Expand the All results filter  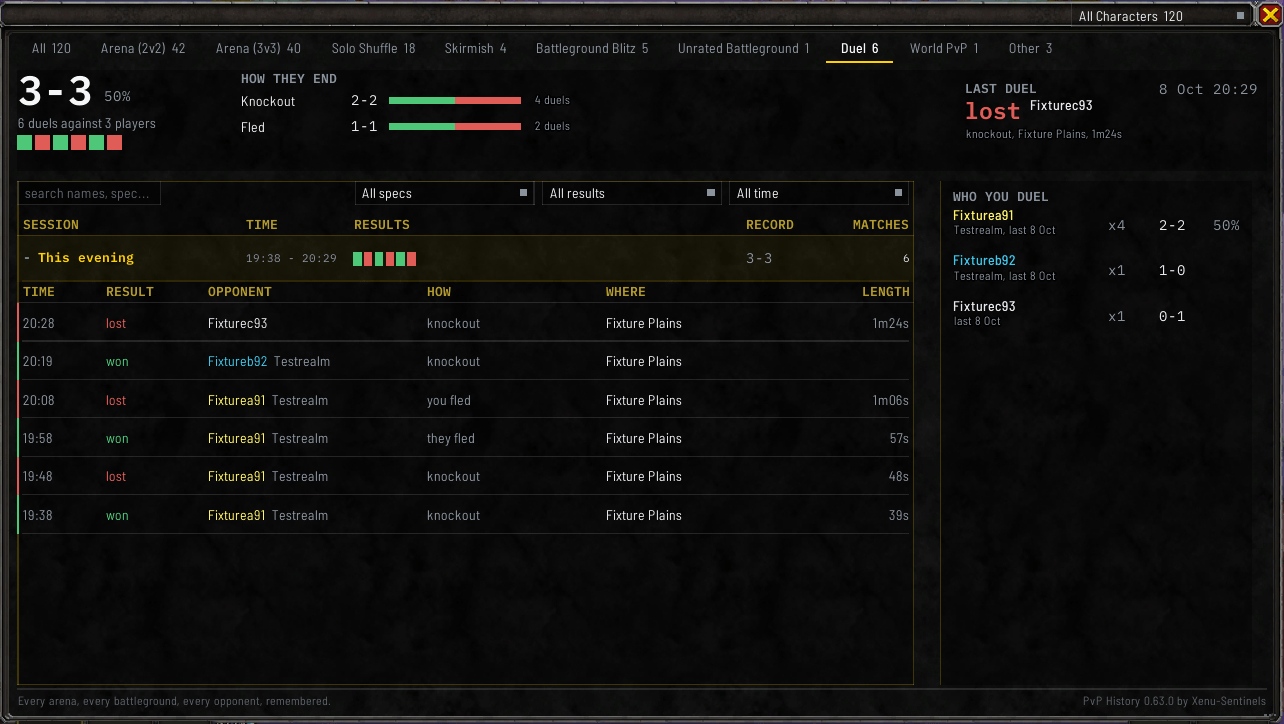pos(632,194)
